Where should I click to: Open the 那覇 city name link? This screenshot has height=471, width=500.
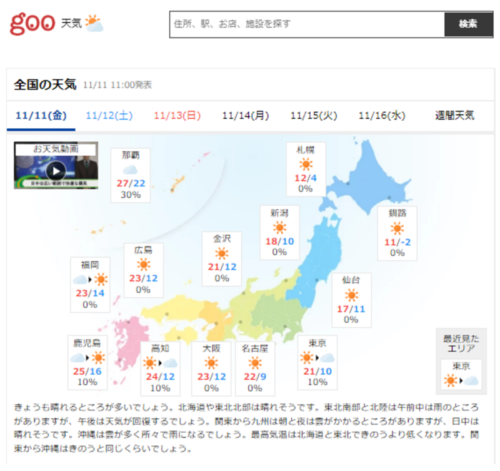[x=130, y=155]
